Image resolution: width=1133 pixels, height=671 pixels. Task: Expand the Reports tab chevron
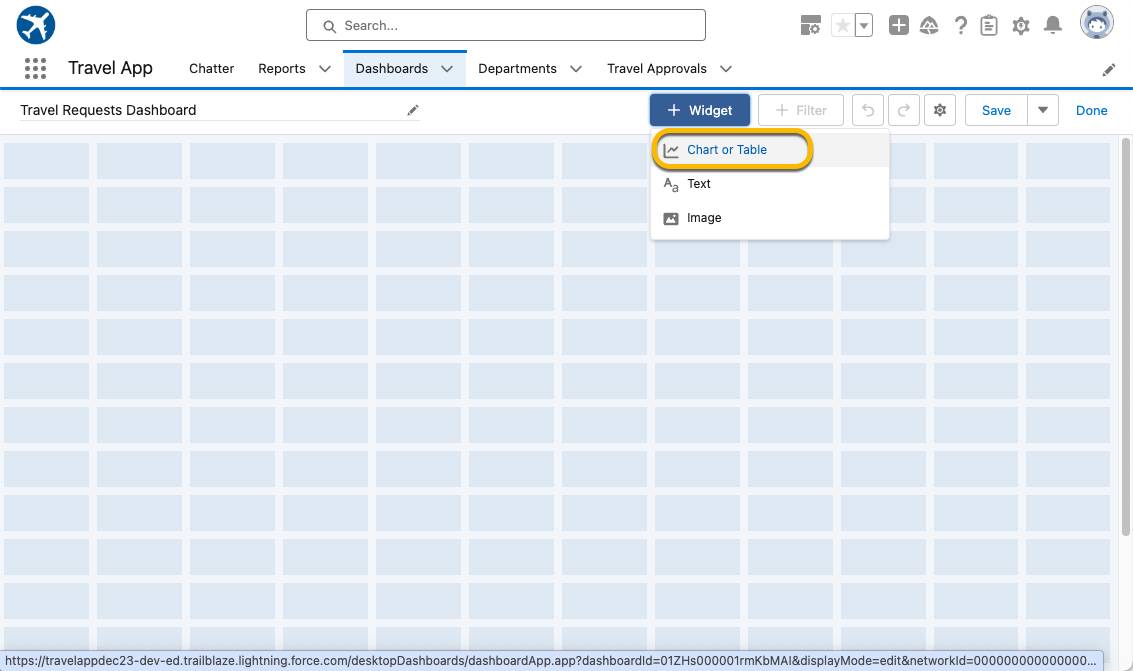point(325,69)
